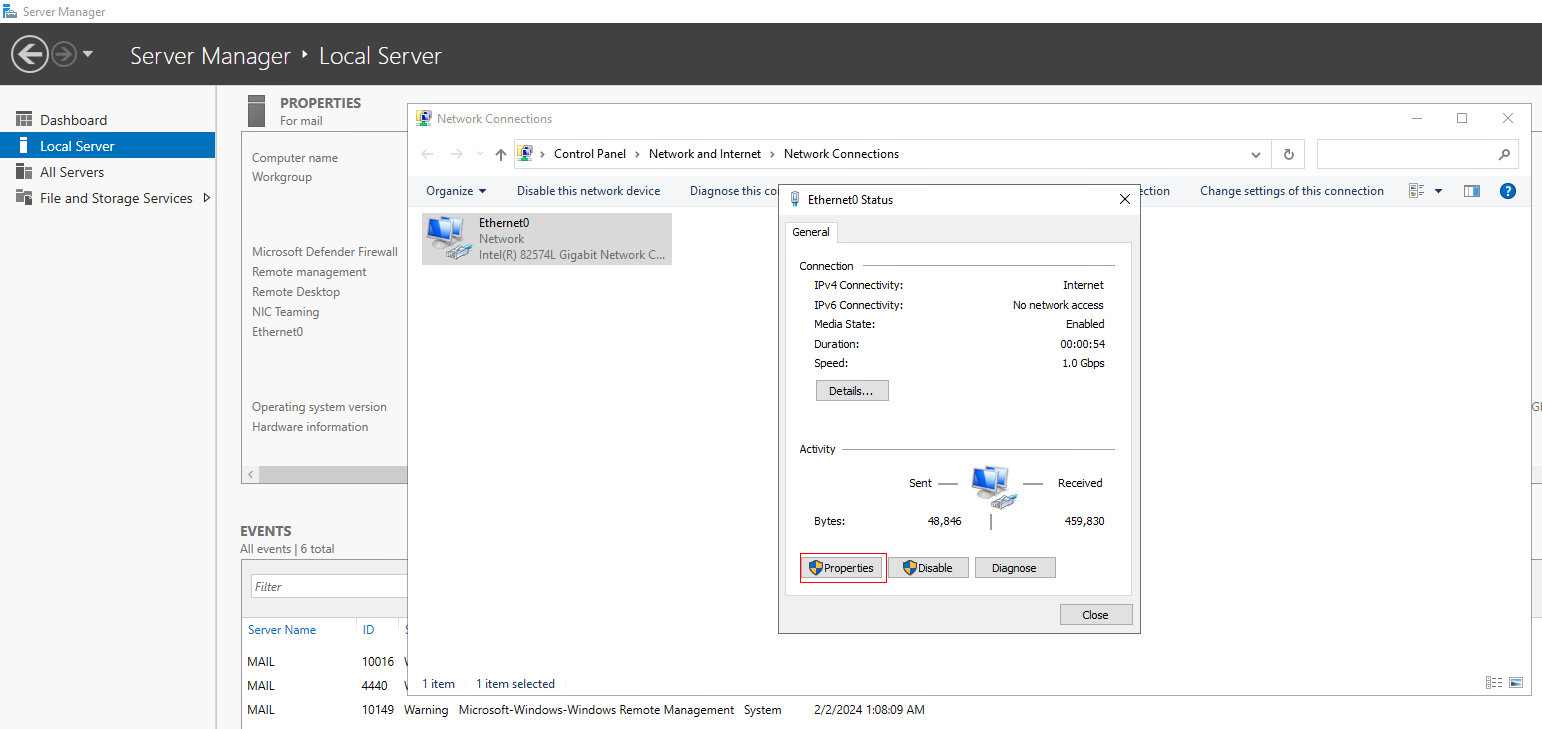
Task: Open the Server Manager navigation history dropdown
Action: click(x=88, y=54)
